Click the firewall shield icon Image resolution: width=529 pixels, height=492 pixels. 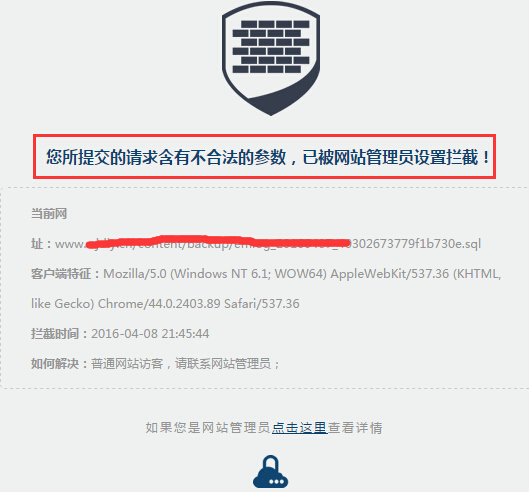tap(271, 59)
